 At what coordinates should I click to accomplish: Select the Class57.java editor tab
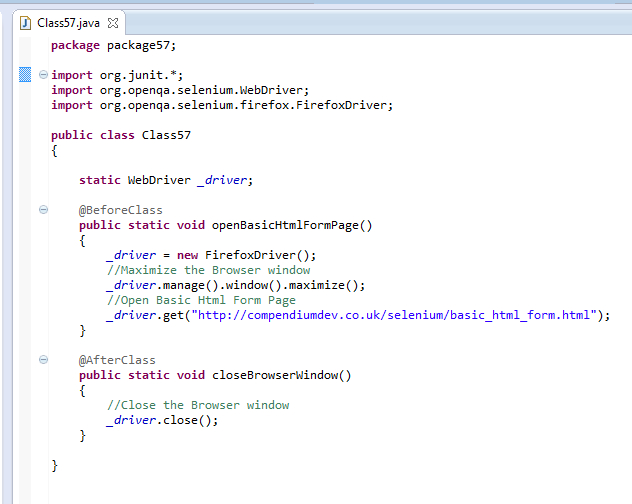[69, 23]
